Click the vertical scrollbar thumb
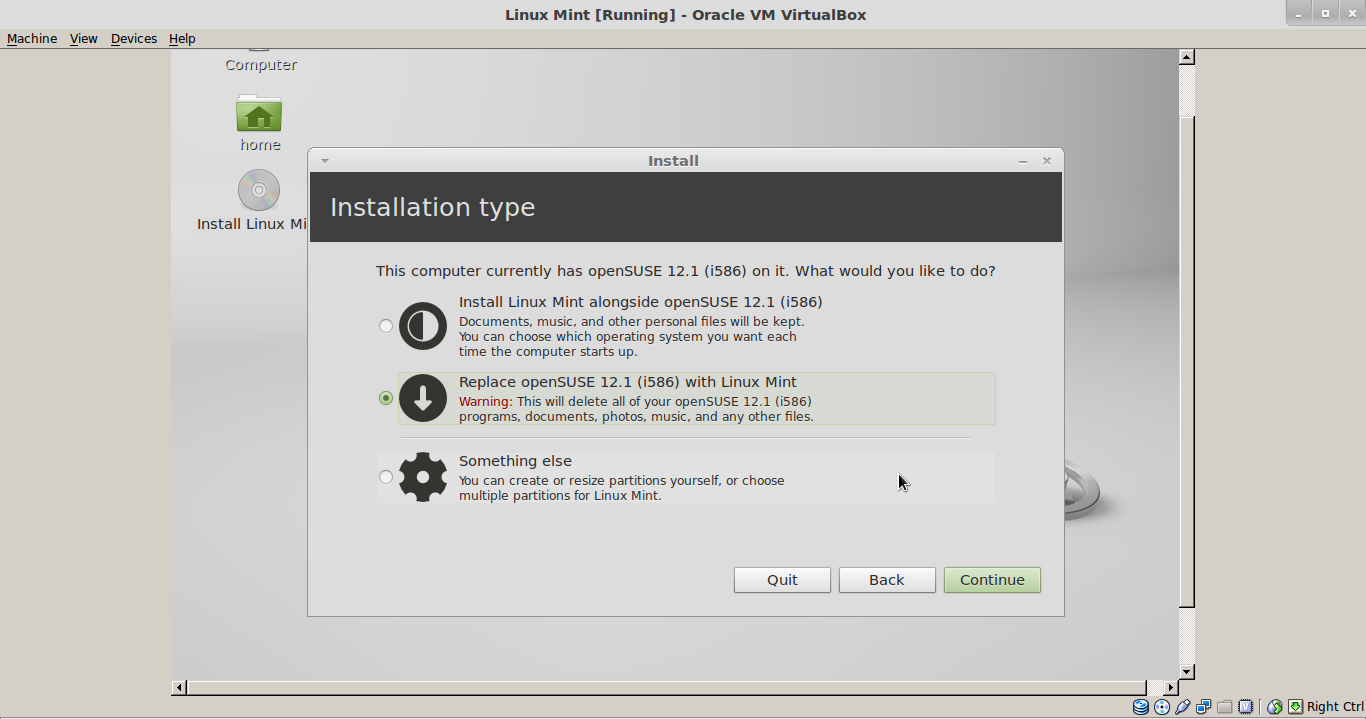This screenshot has width=1366, height=719. coord(1187,361)
